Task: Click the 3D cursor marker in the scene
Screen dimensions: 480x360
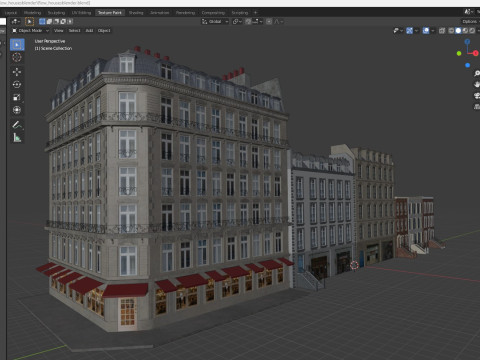Action: [354, 265]
